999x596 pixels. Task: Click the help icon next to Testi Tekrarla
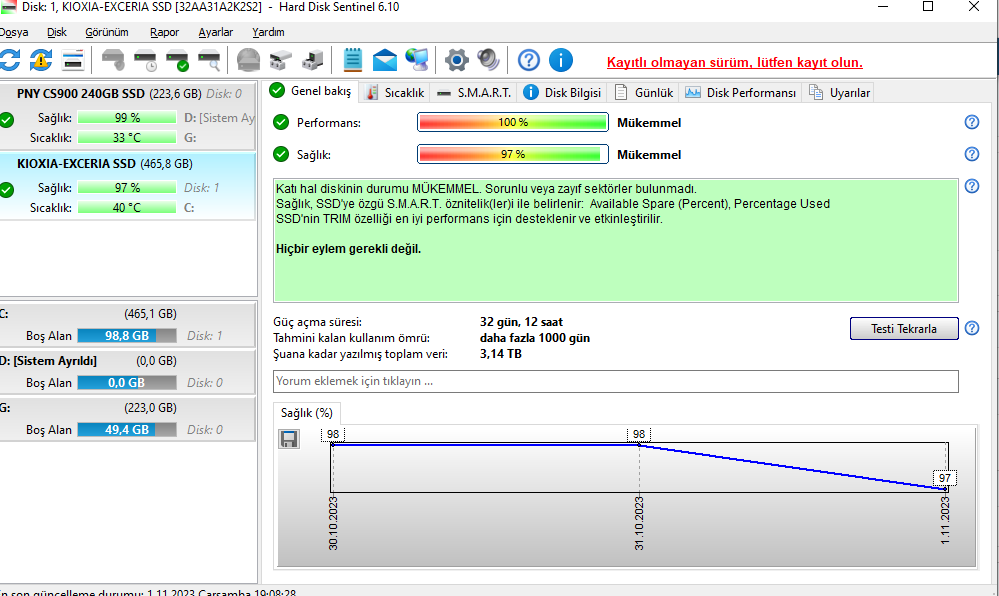coord(972,328)
